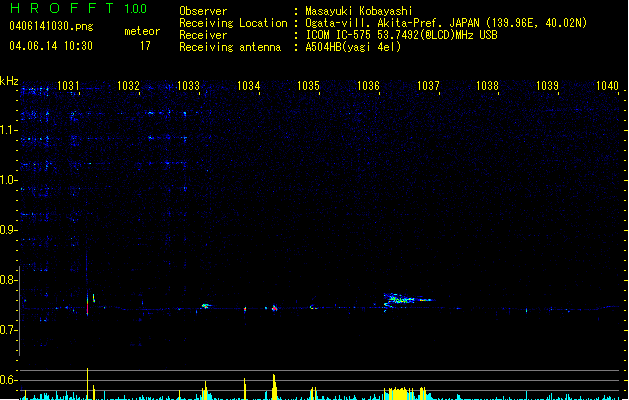The height and width of the screenshot is (400, 629).
Task: Select the meteor count value 17
Action: click(x=145, y=46)
